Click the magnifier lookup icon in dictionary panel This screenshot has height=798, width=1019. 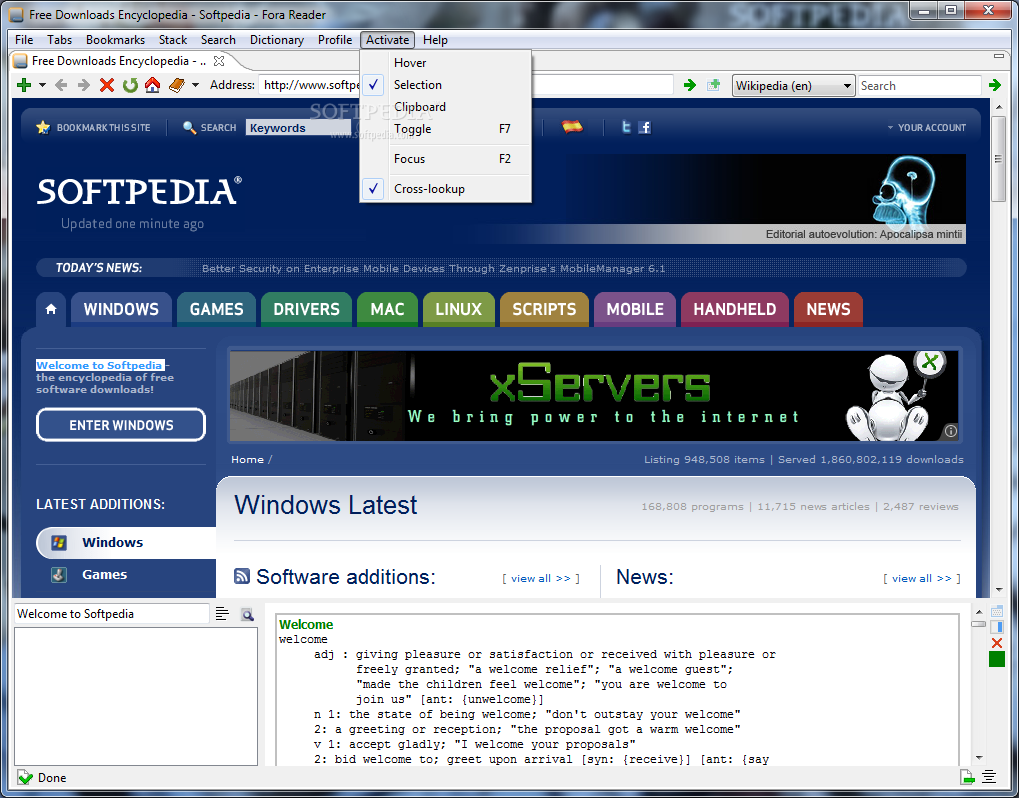click(247, 614)
